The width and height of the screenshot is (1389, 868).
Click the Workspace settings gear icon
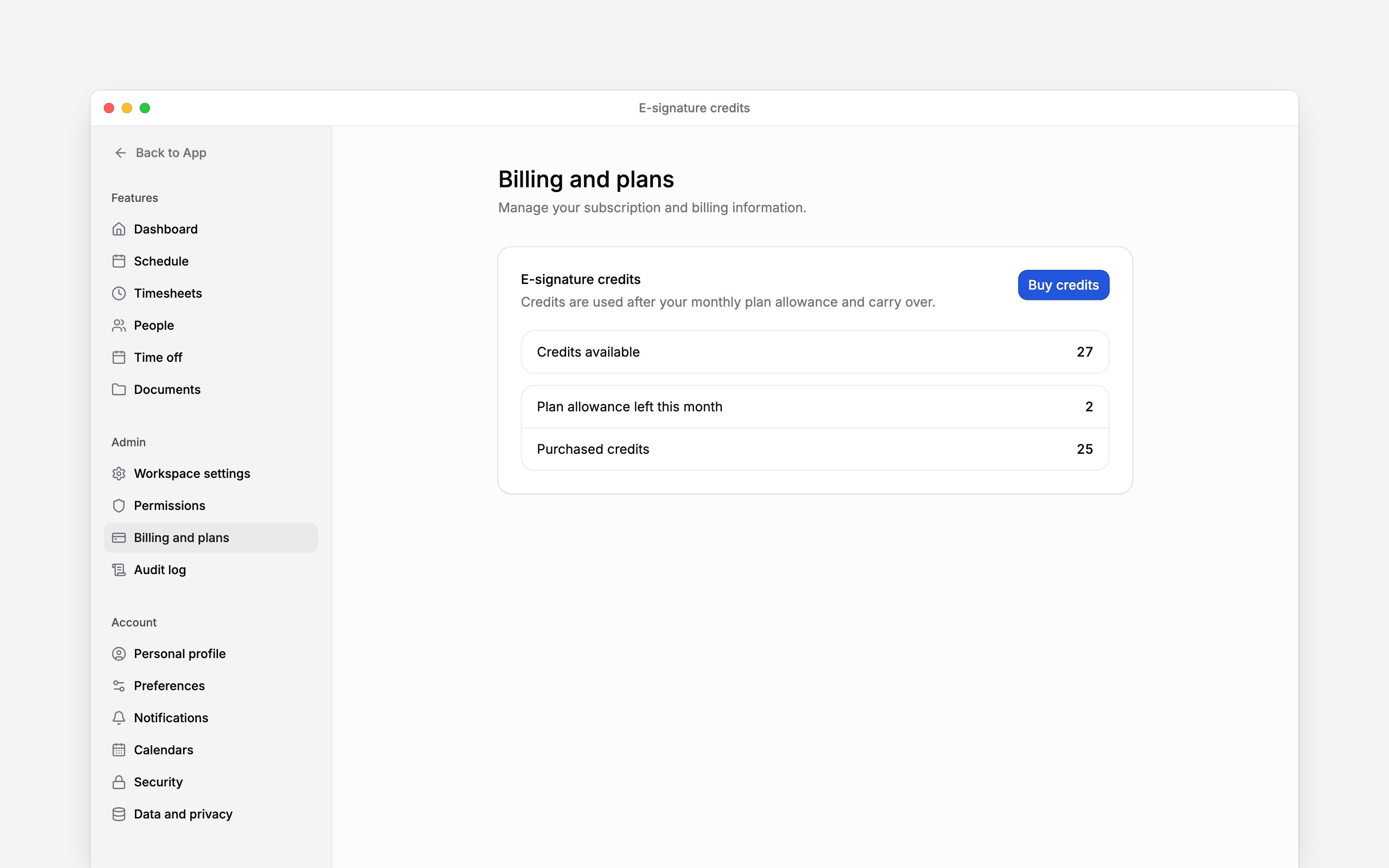(119, 474)
